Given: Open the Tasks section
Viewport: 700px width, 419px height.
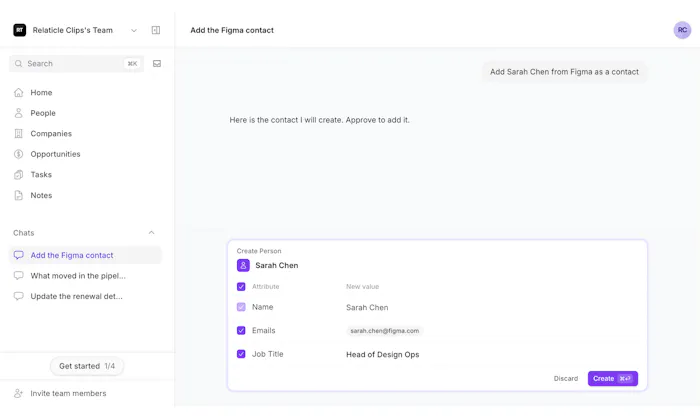Looking at the screenshot, I should 41,174.
